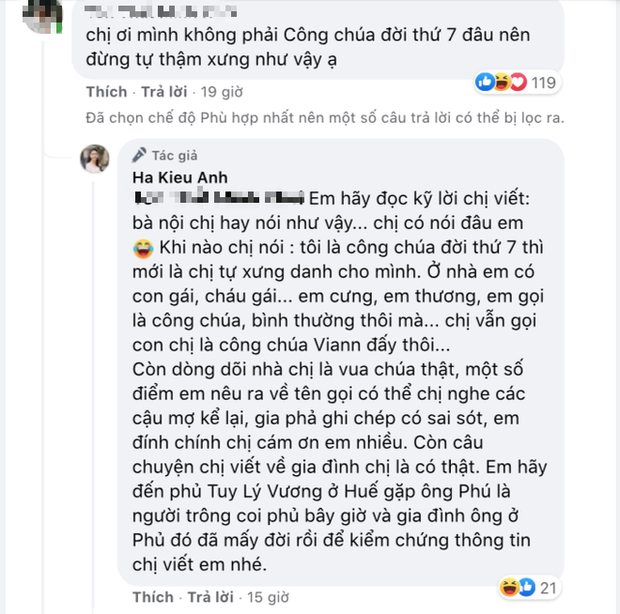620x614 pixels.
Task: Click Thích under the first comment
Action: point(102,91)
